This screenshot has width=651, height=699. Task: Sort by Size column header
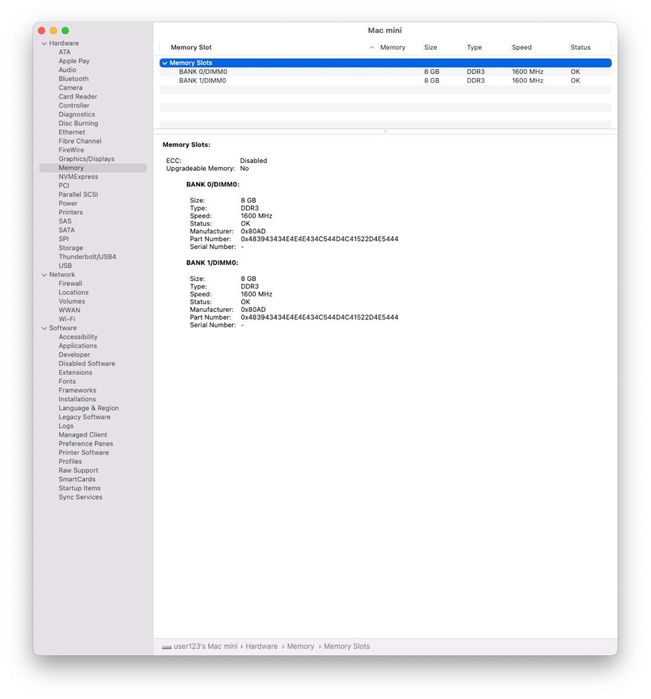(x=430, y=47)
